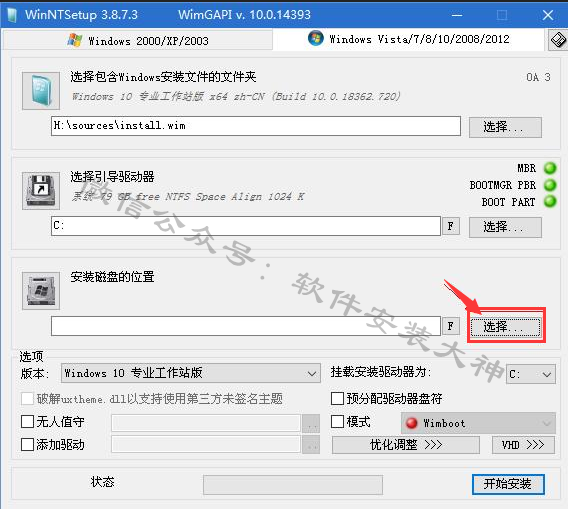Check the 预分配驱动器盘符 checkbox
Image resolution: width=568 pixels, height=509 pixels.
[337, 399]
